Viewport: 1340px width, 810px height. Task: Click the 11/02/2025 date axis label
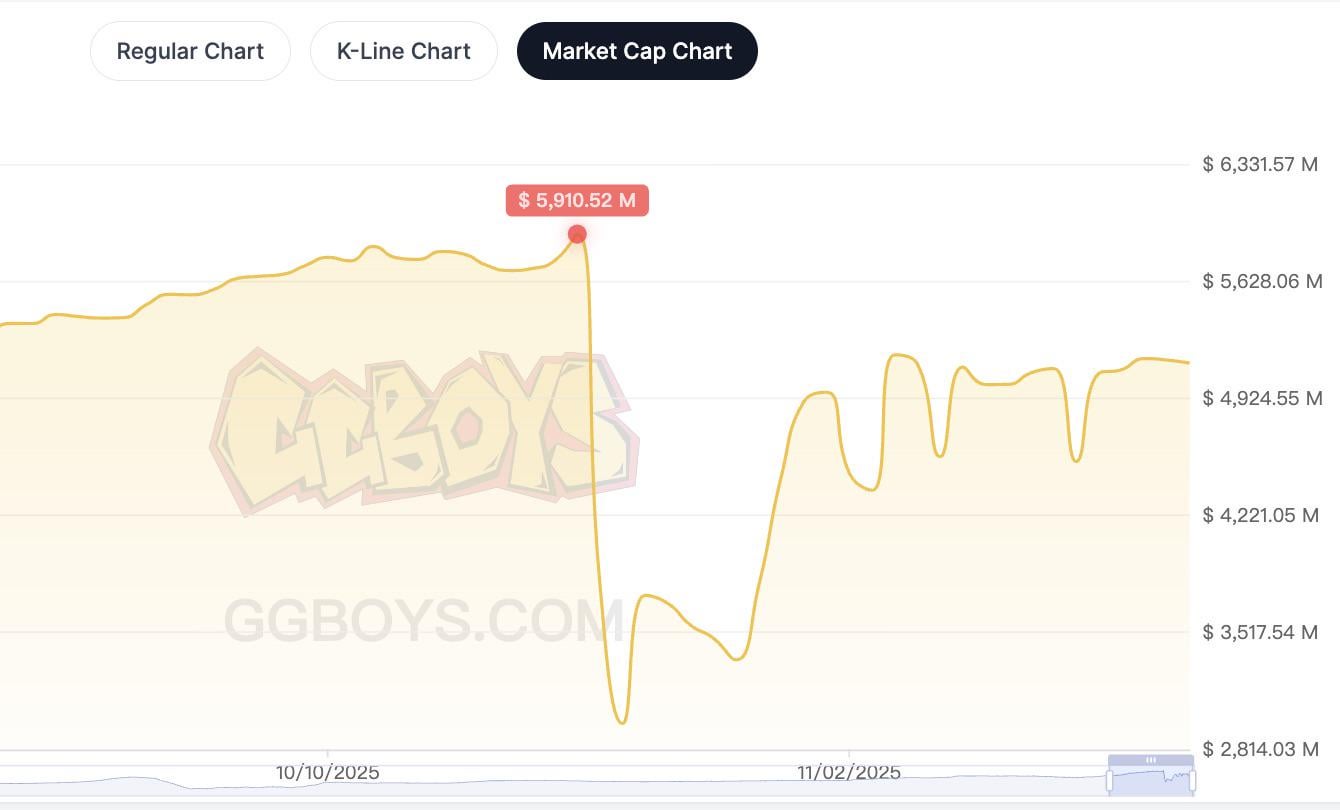click(x=849, y=773)
